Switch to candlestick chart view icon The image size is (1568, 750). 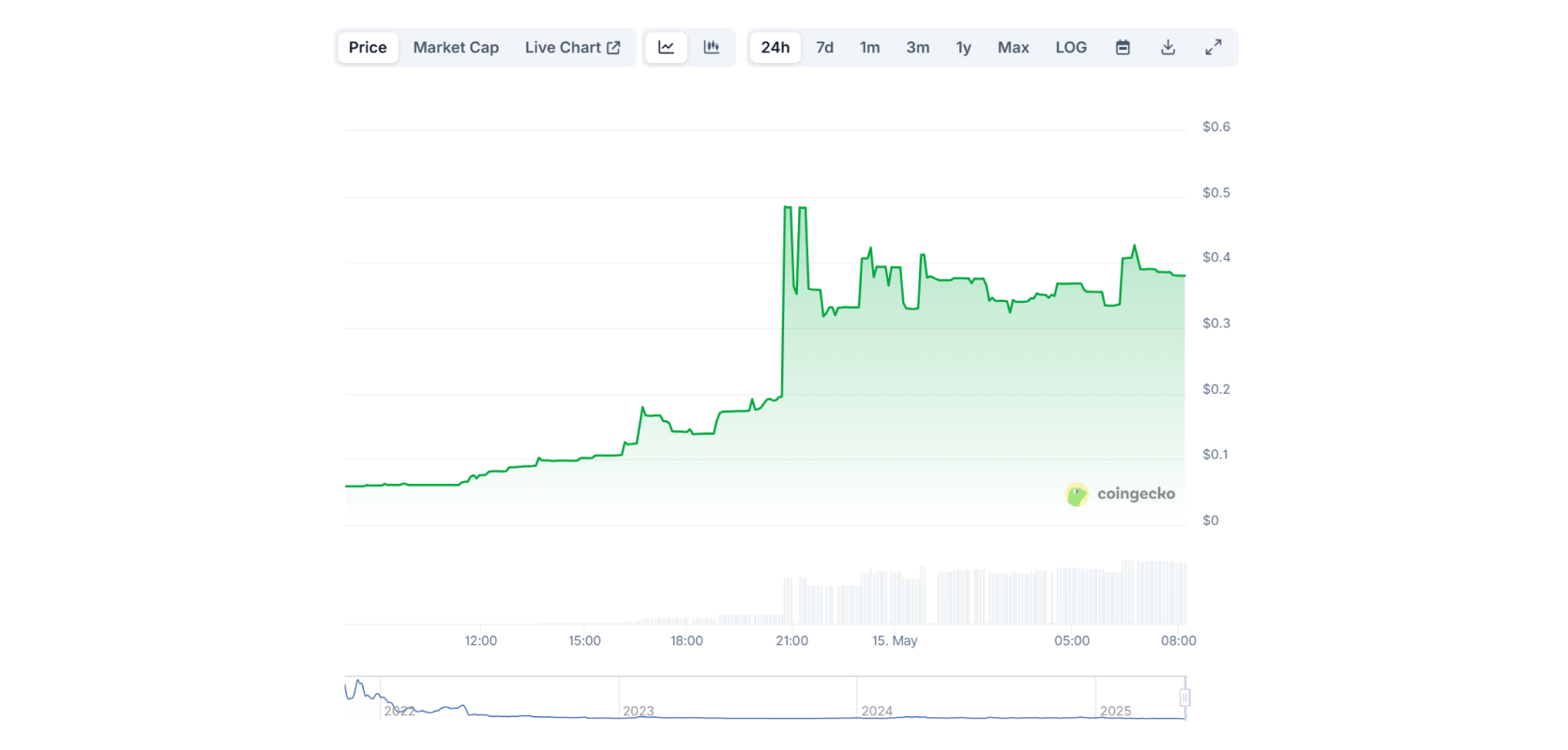[712, 48]
